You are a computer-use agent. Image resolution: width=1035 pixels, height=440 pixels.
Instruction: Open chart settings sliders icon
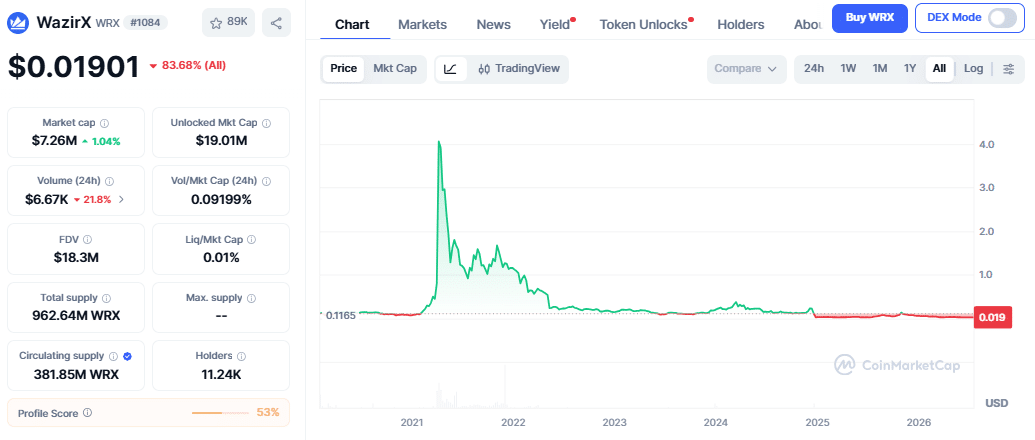(1009, 69)
